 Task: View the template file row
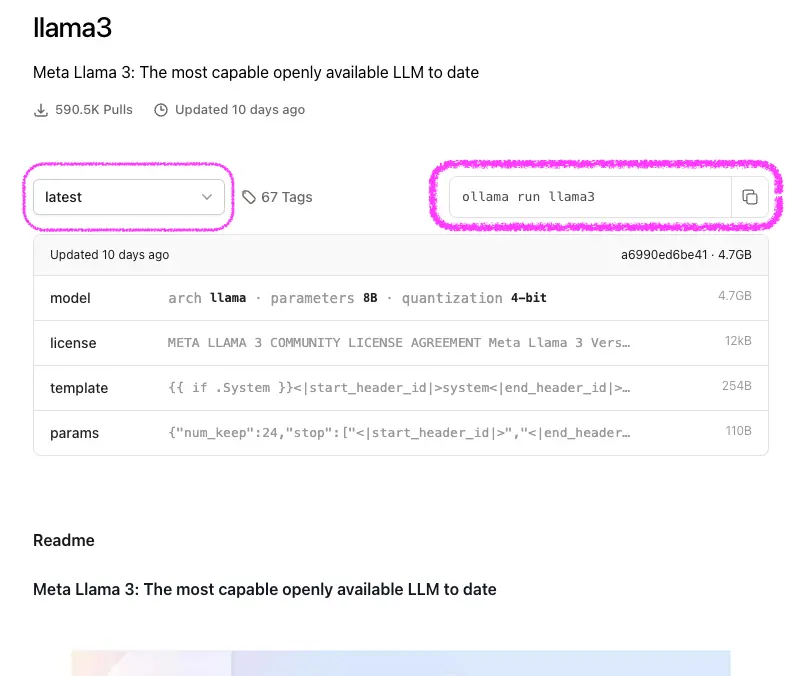400,388
